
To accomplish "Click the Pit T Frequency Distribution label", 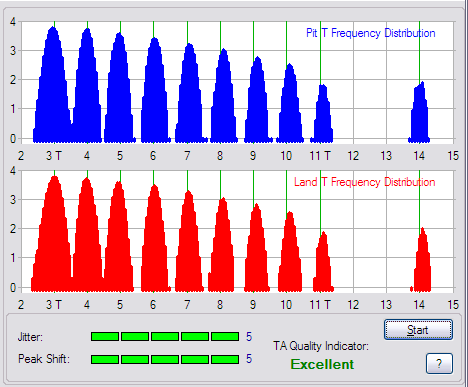I will pos(371,33).
